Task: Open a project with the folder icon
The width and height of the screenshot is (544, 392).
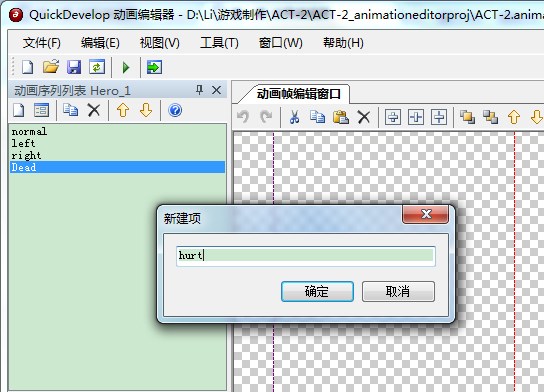Action: coord(51,67)
